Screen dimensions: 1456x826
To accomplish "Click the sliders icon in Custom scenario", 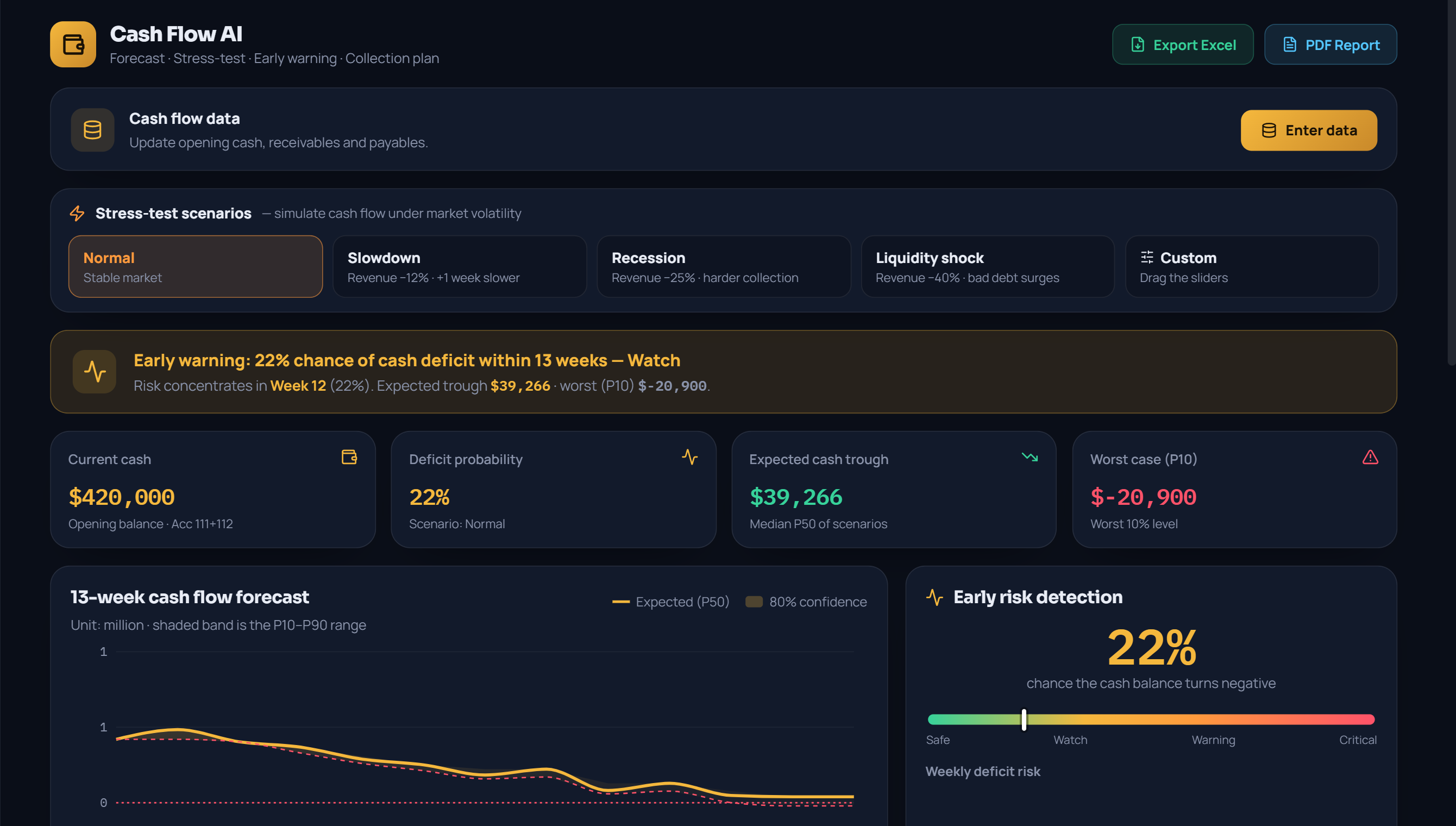I will click(x=1146, y=258).
